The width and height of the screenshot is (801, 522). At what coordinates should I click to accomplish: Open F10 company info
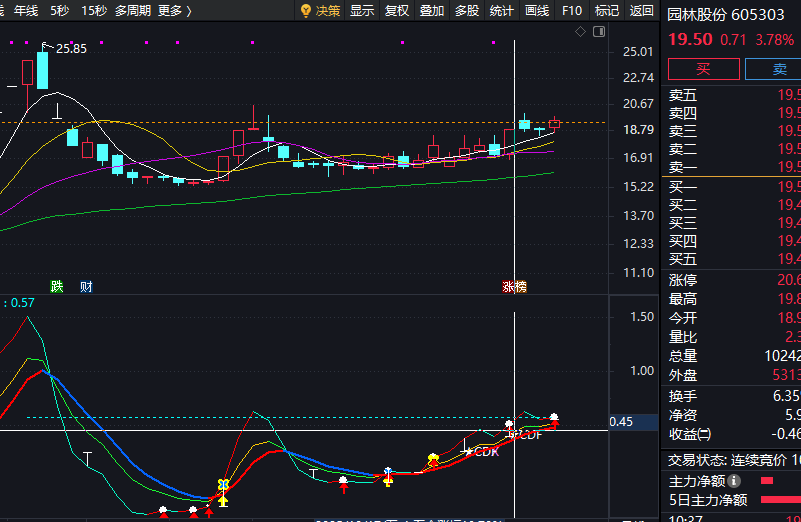point(572,10)
